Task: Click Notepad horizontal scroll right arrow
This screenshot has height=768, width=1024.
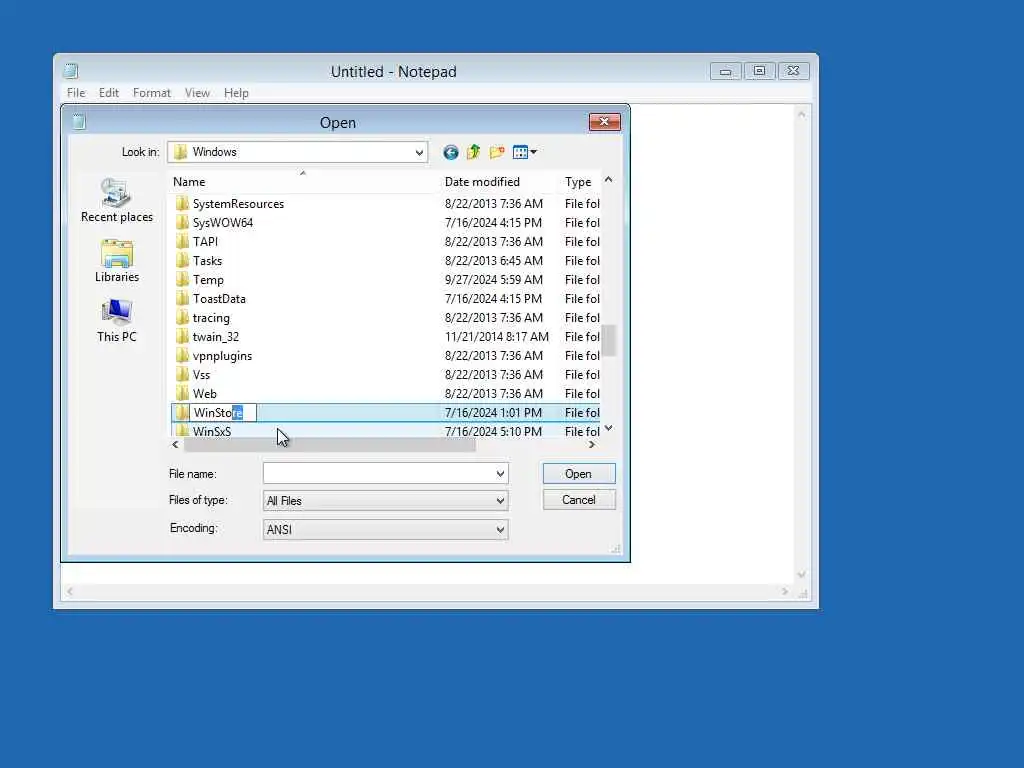Action: pos(785,592)
